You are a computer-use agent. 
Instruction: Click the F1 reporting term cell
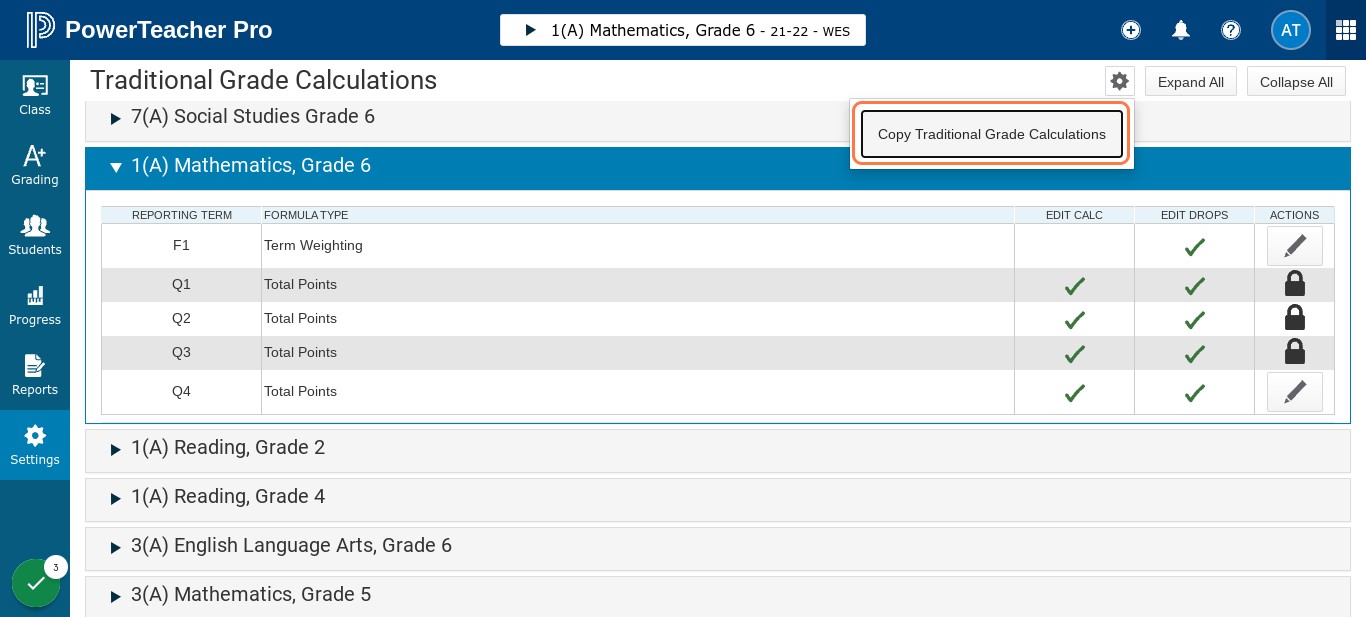click(181, 245)
